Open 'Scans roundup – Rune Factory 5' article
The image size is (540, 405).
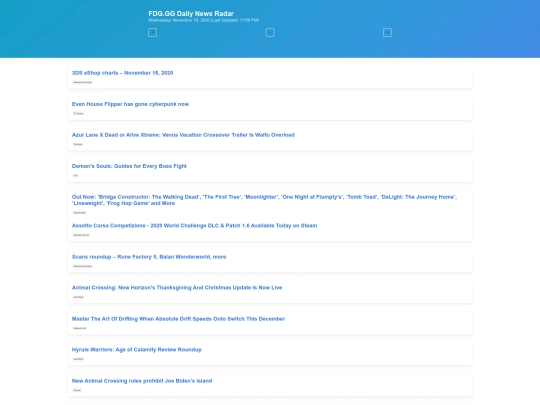149,257
